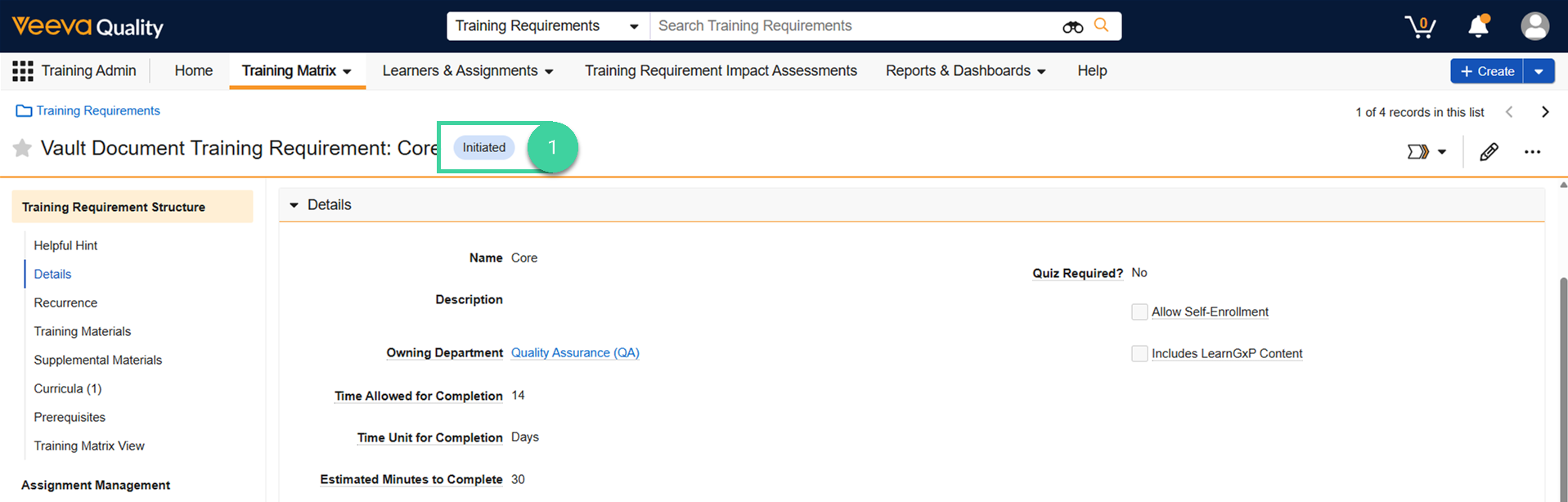Screen dimensions: 1568x502
Task: Open the ellipsis actions menu
Action: [x=1532, y=151]
